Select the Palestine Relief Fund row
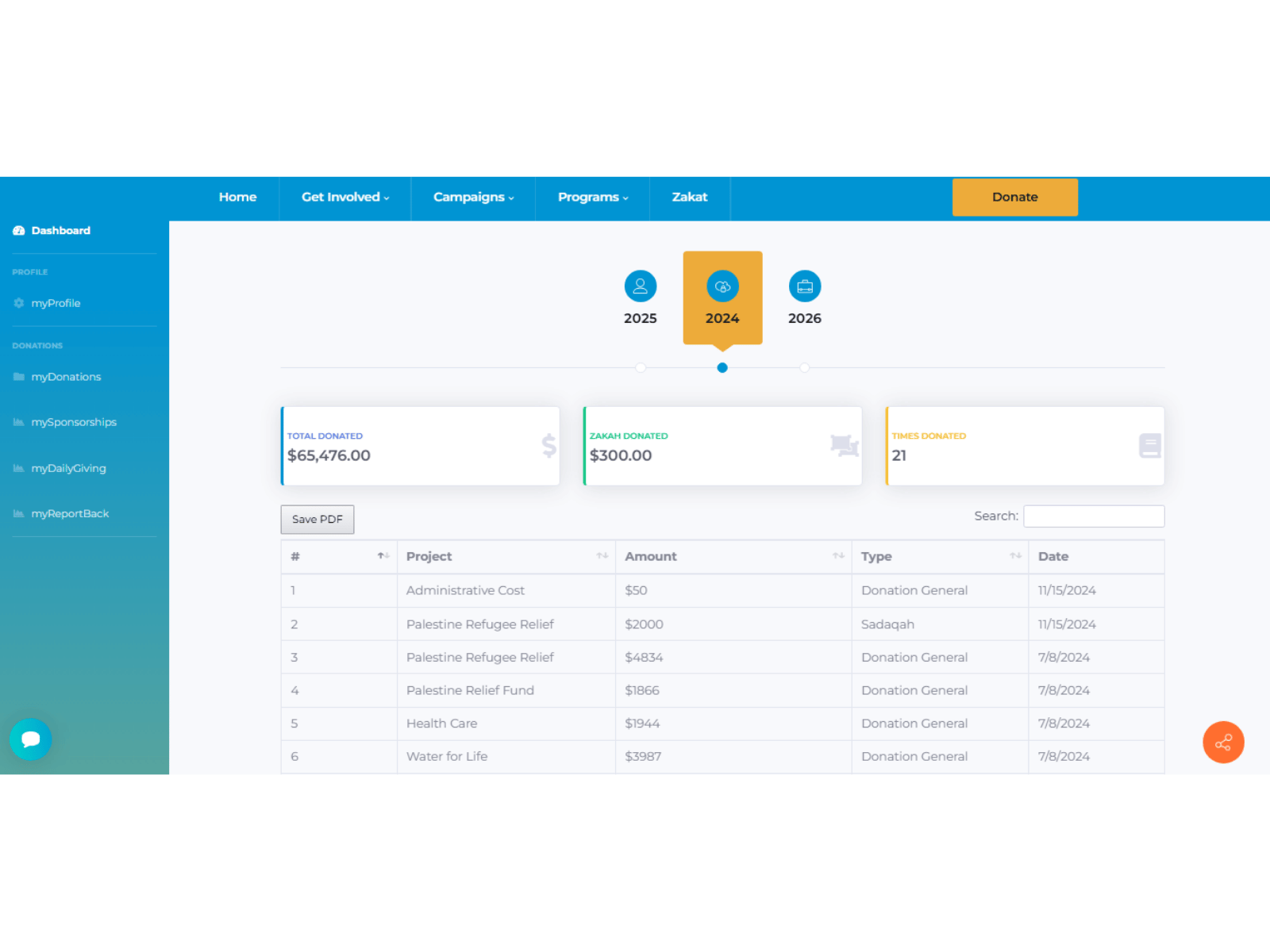This screenshot has height=952, width=1270. pyautogui.click(x=722, y=691)
